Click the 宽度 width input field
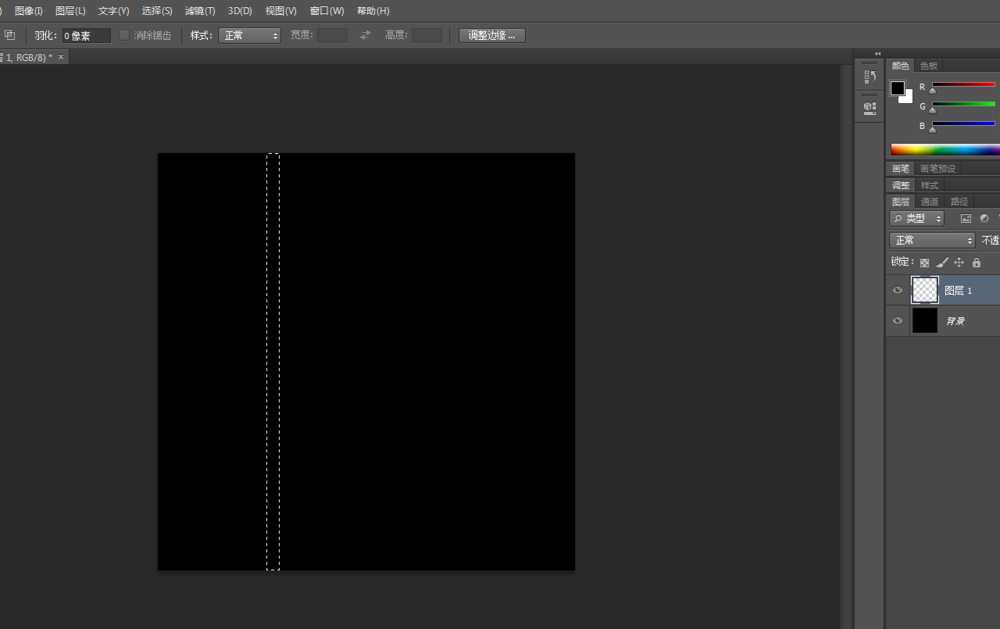This screenshot has height=629, width=1000. pyautogui.click(x=333, y=35)
